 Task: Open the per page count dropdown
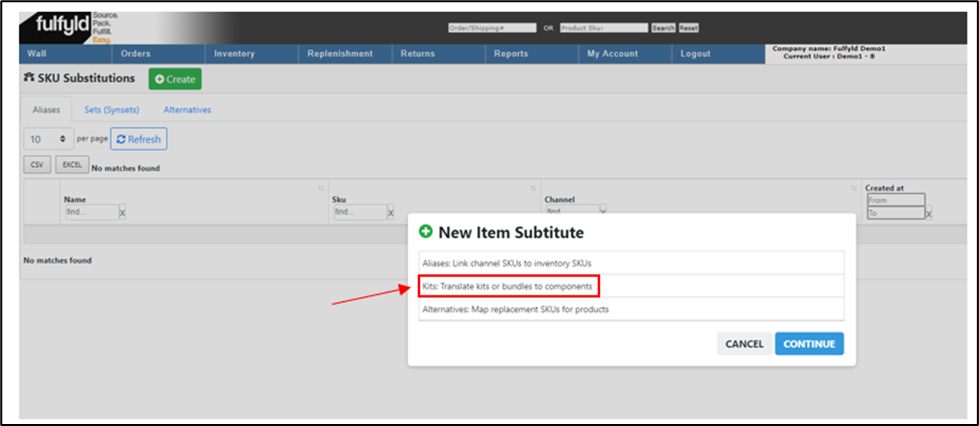(x=49, y=139)
